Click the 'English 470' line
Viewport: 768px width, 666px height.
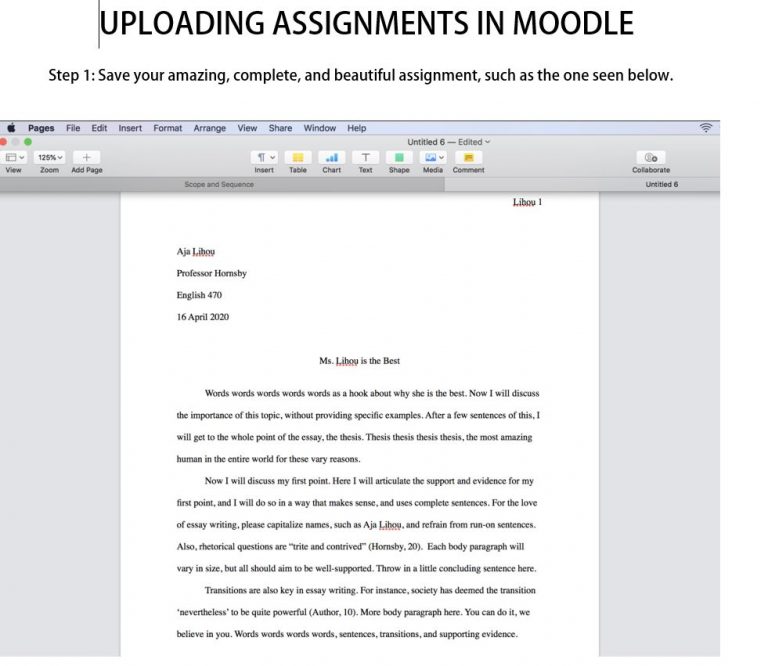[x=199, y=295]
